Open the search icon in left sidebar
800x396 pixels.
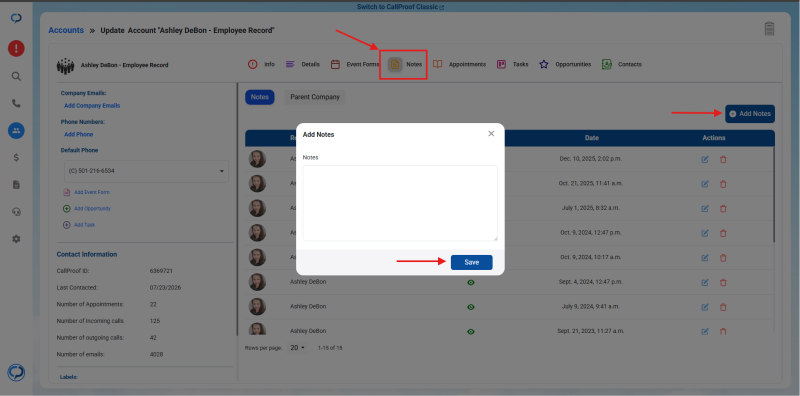pos(16,77)
